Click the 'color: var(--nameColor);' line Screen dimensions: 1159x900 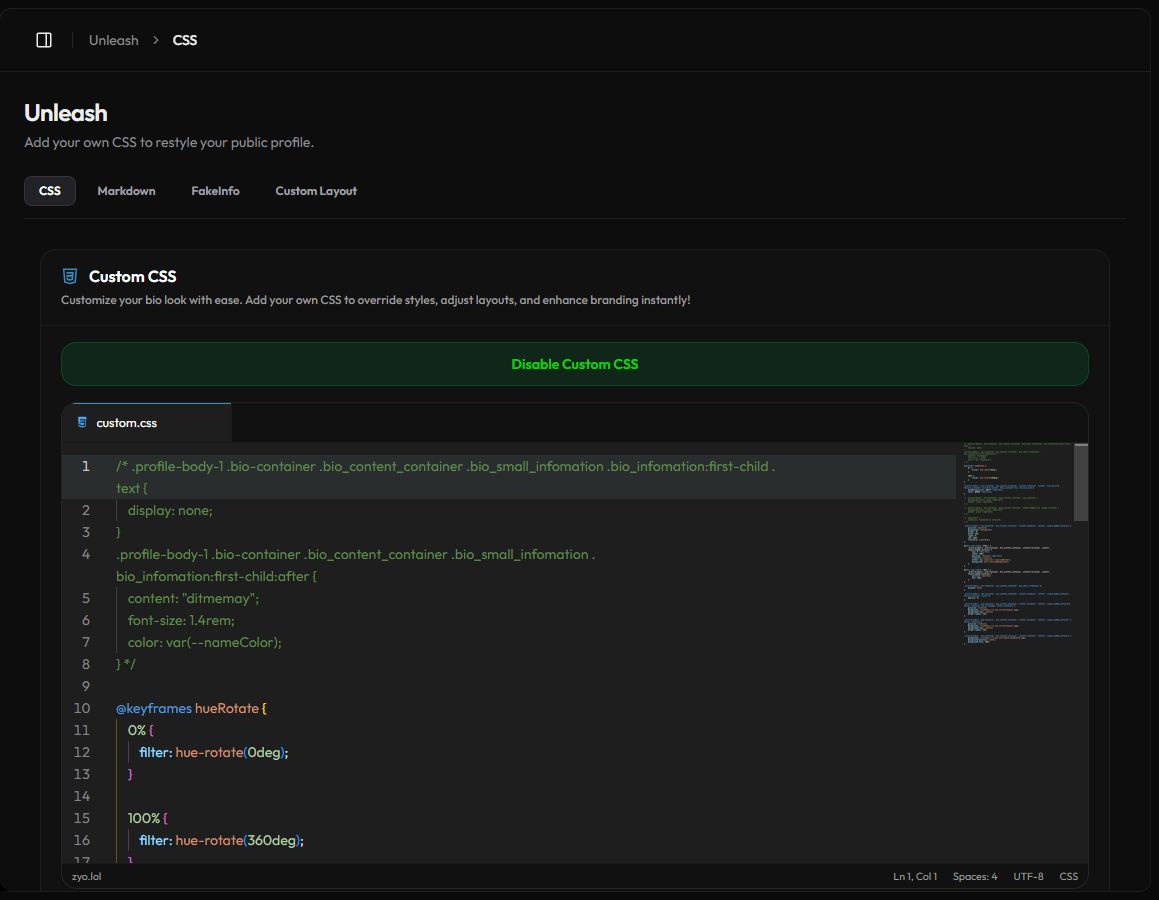pyautogui.click(x=205, y=642)
